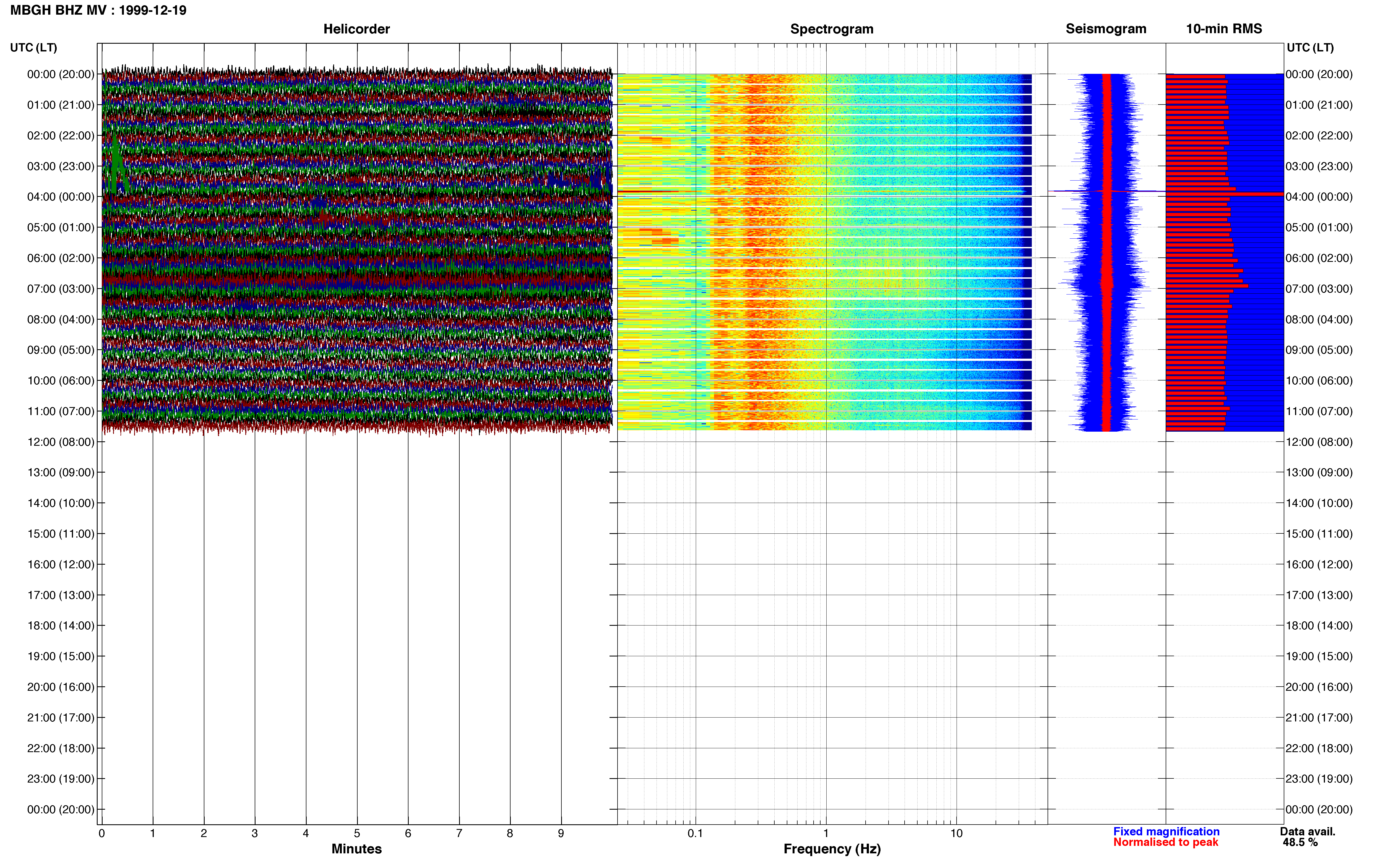
Task: Click the right-side 'UTC (LT)' axis label
Action: click(x=1310, y=48)
